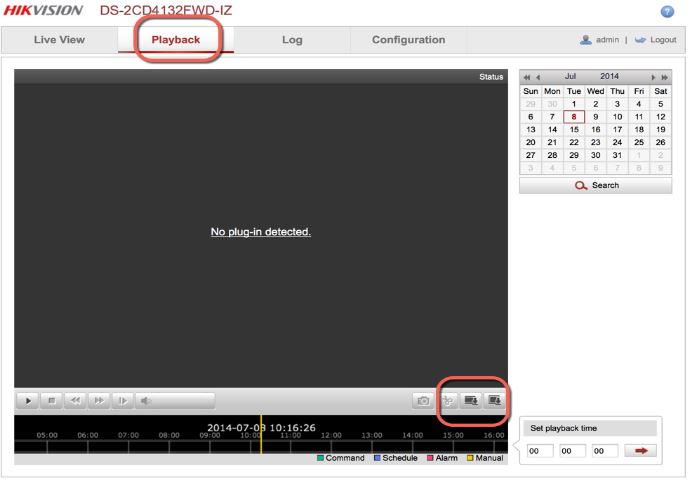Go to previous month in calendar
This screenshot has height=481, width=693.
[x=538, y=77]
